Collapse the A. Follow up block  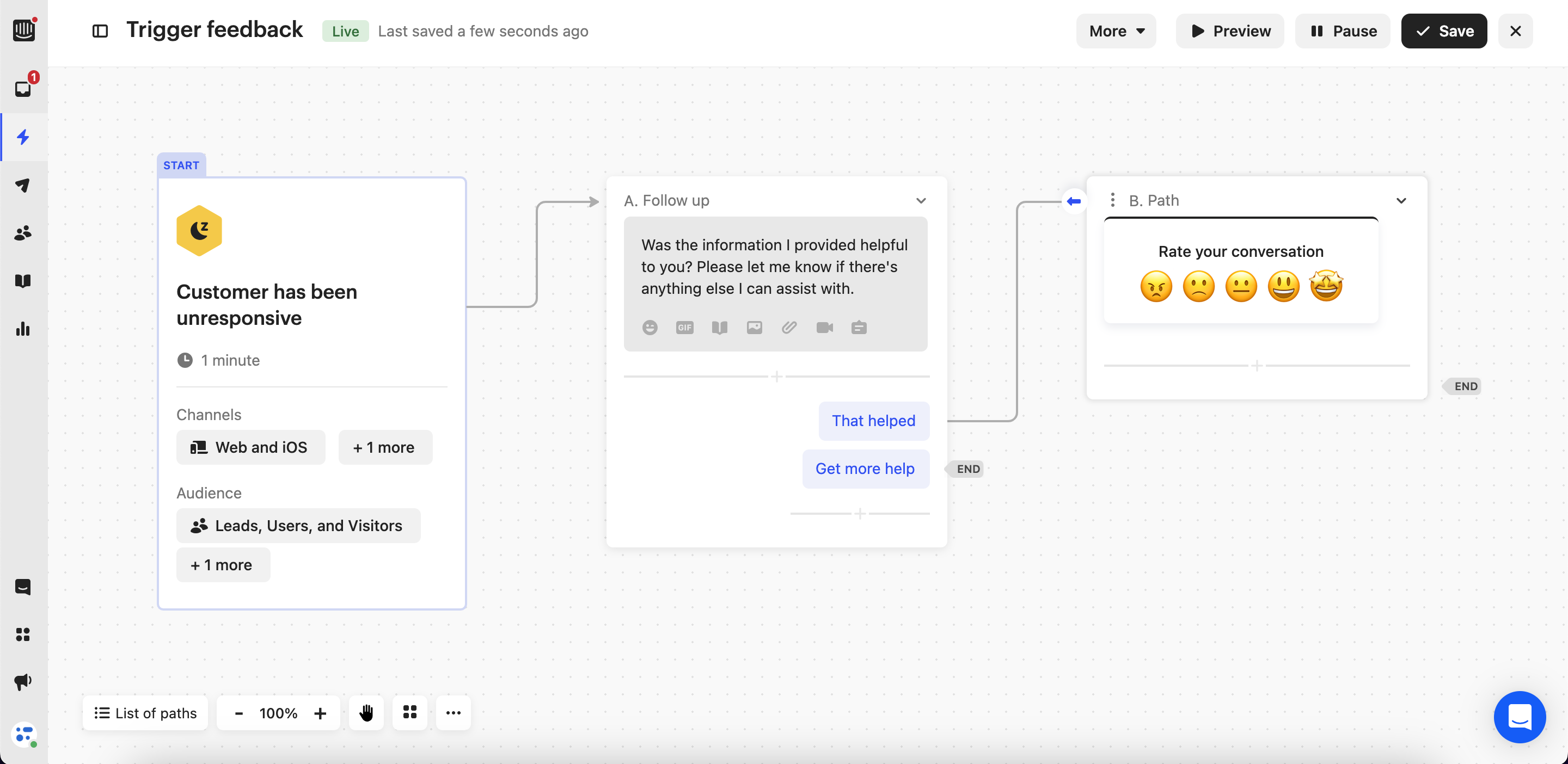(920, 200)
